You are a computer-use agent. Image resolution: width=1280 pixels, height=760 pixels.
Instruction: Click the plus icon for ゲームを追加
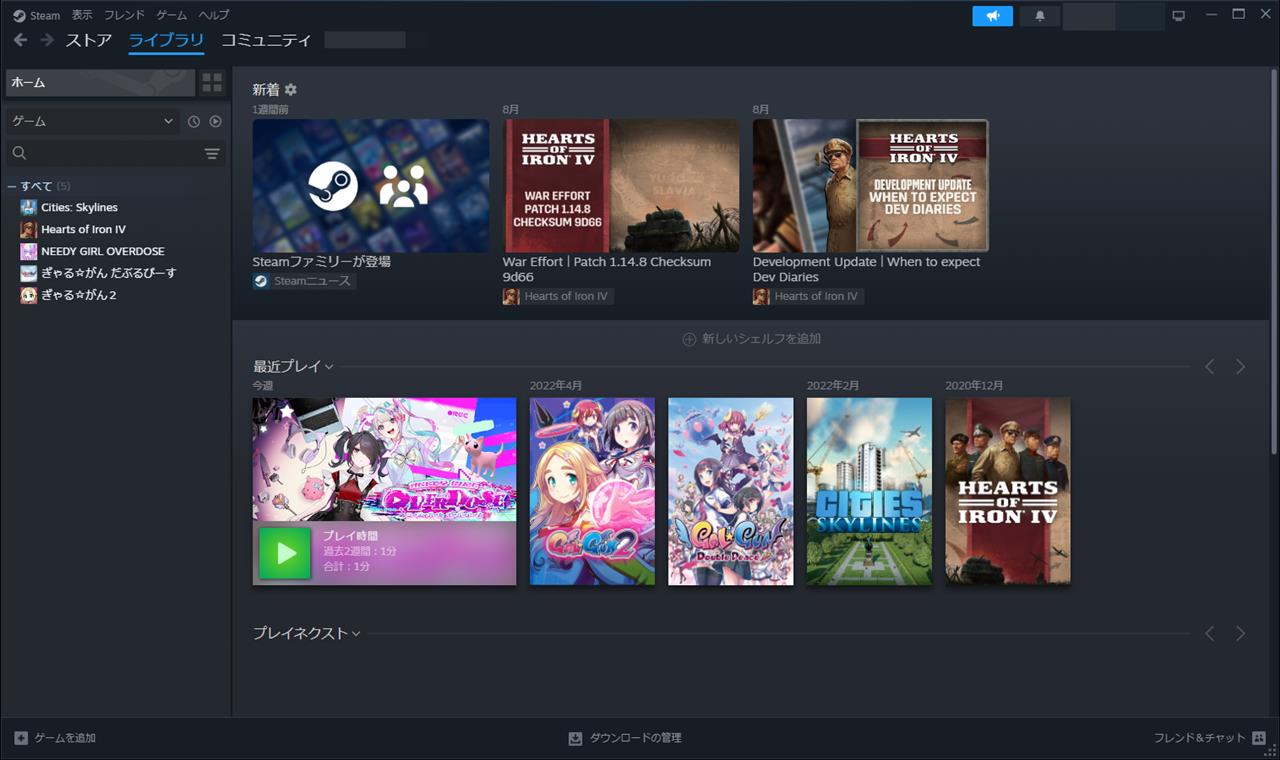pyautogui.click(x=21, y=738)
